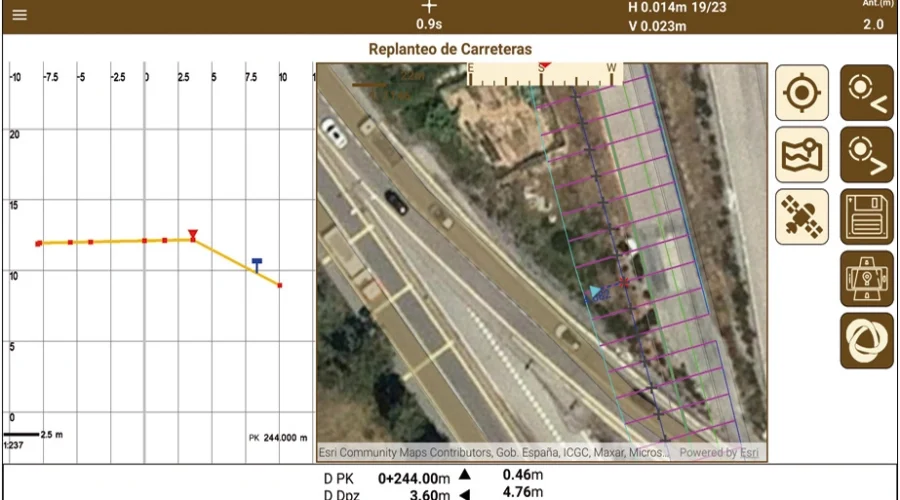The height and width of the screenshot is (500, 900).
Task: Tap the crosshair measure icon above 0.9s
Action: pyautogui.click(x=429, y=7)
